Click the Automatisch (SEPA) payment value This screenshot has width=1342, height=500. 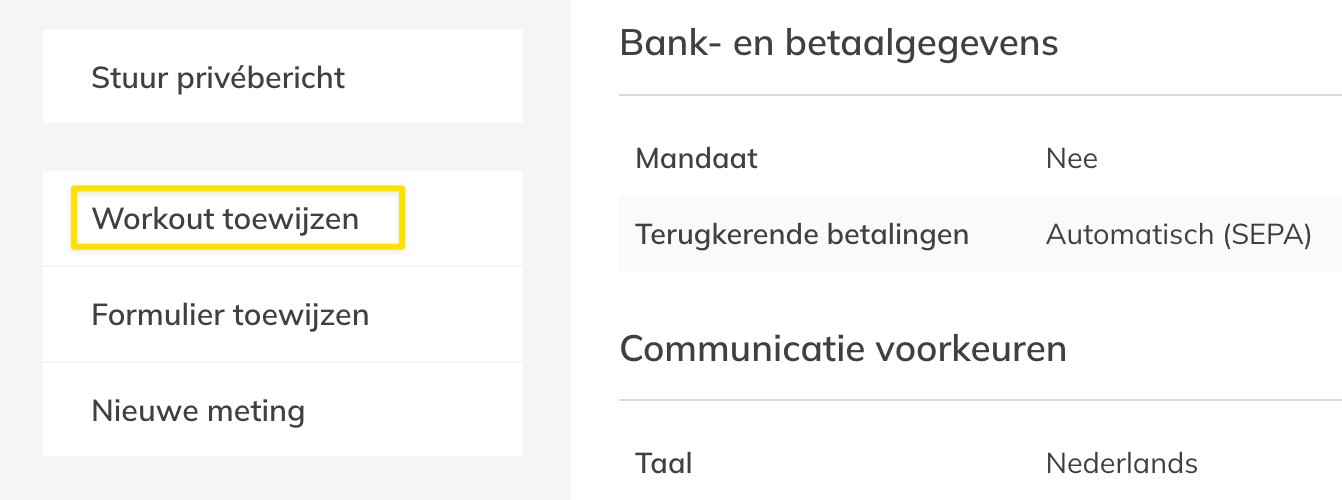coord(1178,235)
